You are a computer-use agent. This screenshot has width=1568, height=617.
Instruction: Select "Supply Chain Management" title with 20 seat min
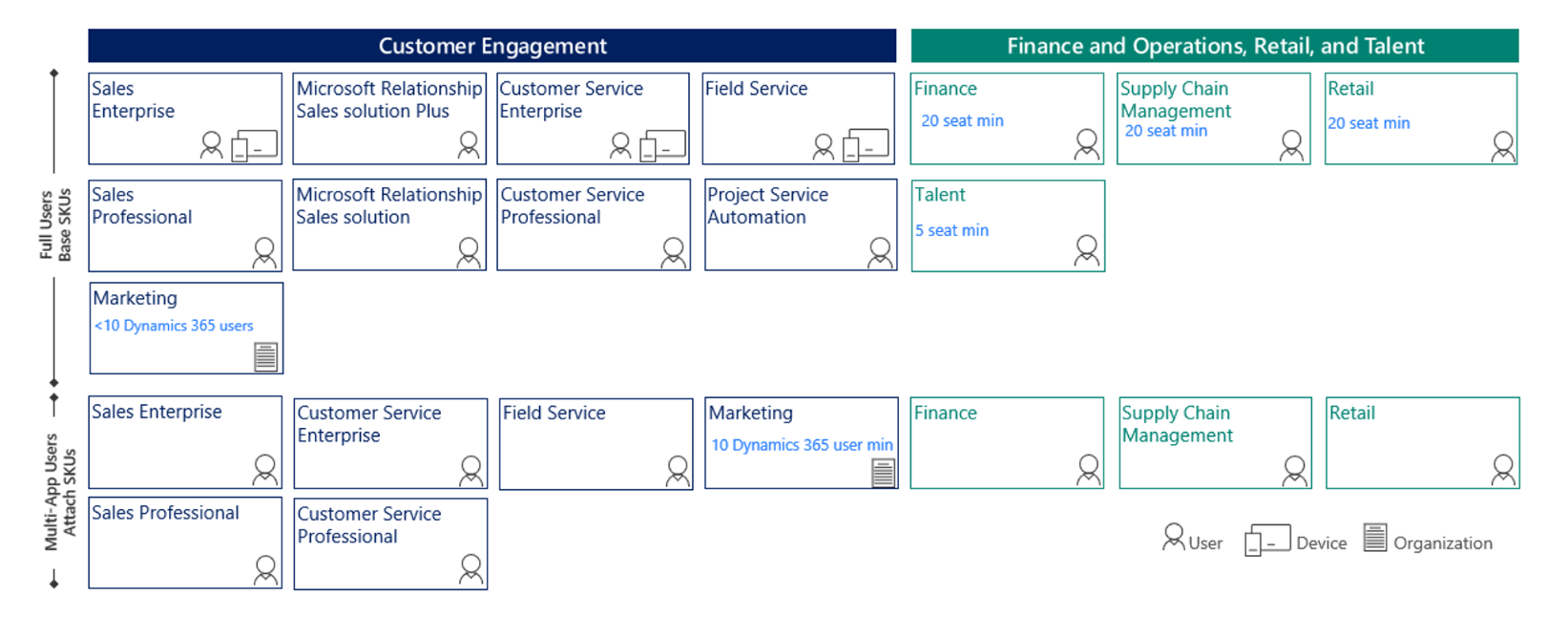[x=1176, y=99]
